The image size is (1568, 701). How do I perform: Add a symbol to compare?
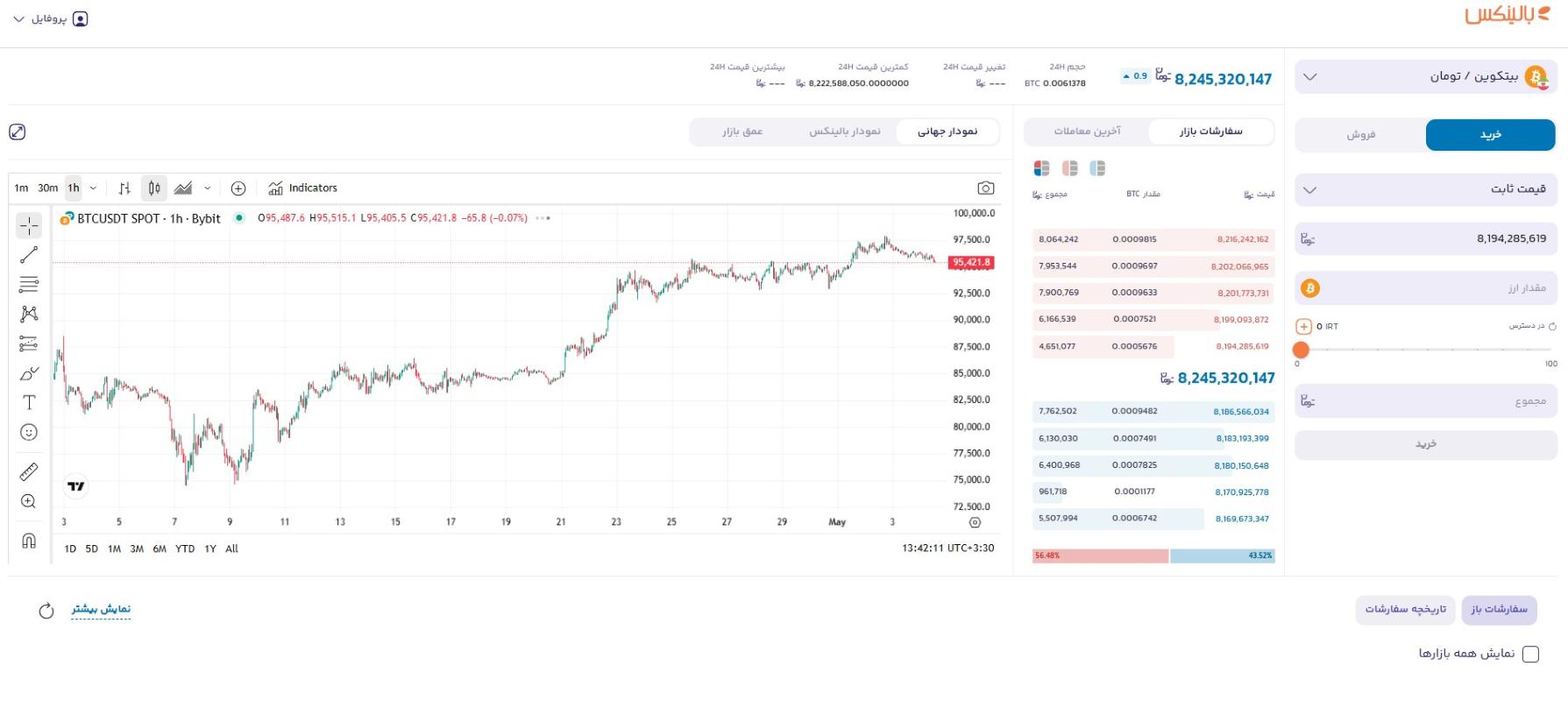238,188
